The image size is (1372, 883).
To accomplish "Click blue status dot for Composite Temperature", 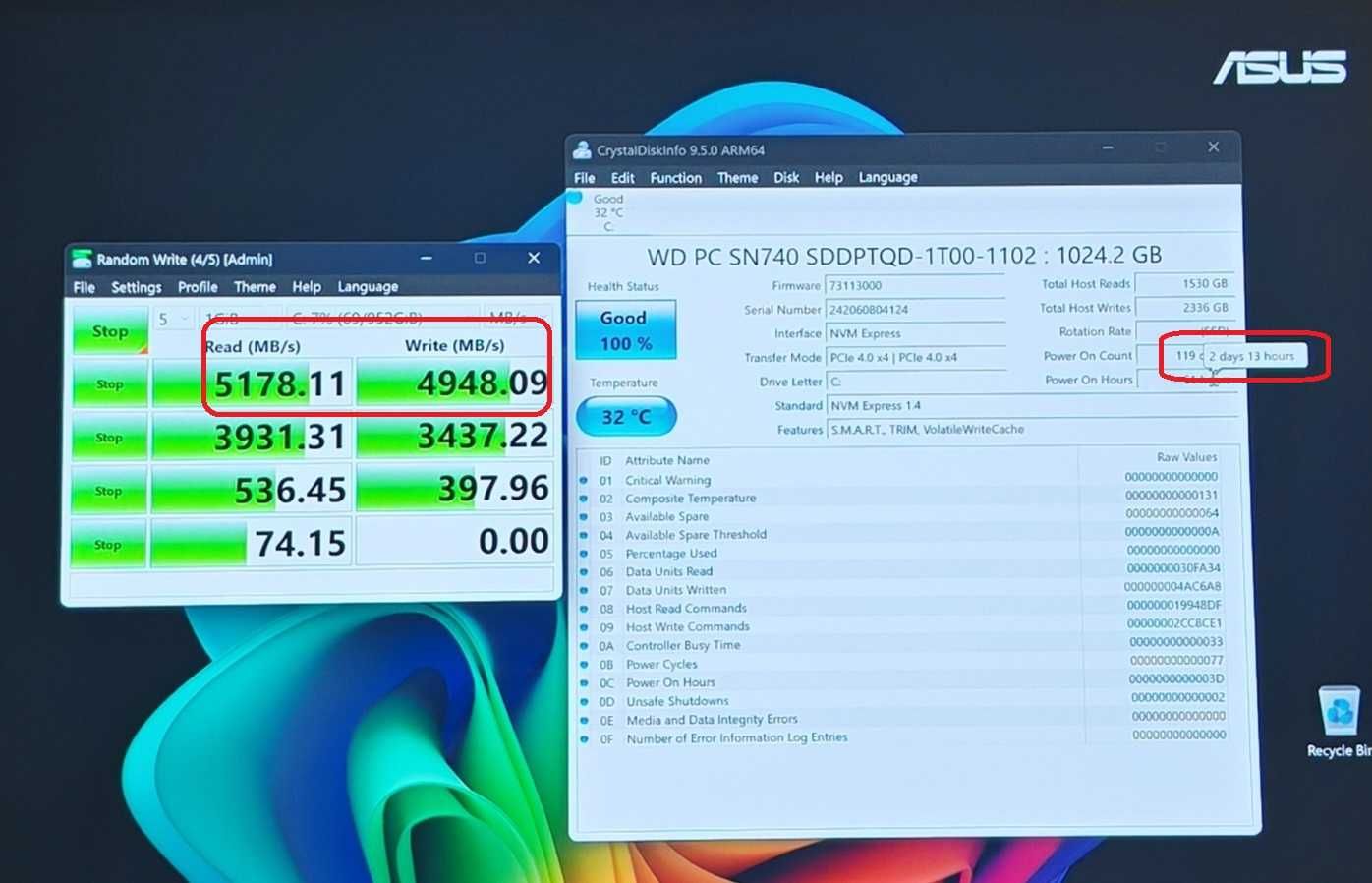I will [x=584, y=499].
